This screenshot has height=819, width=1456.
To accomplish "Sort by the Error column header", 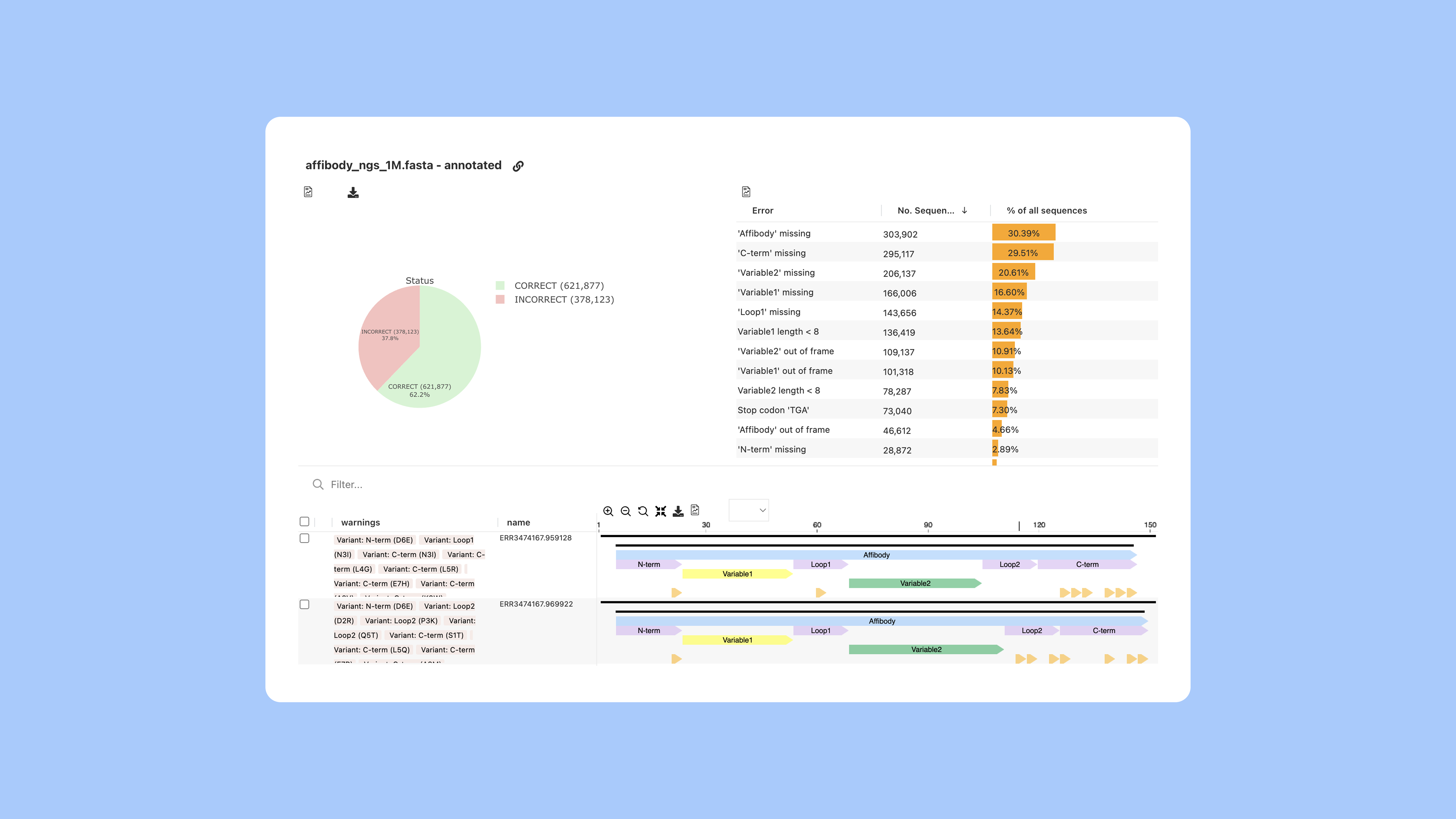I will click(762, 210).
